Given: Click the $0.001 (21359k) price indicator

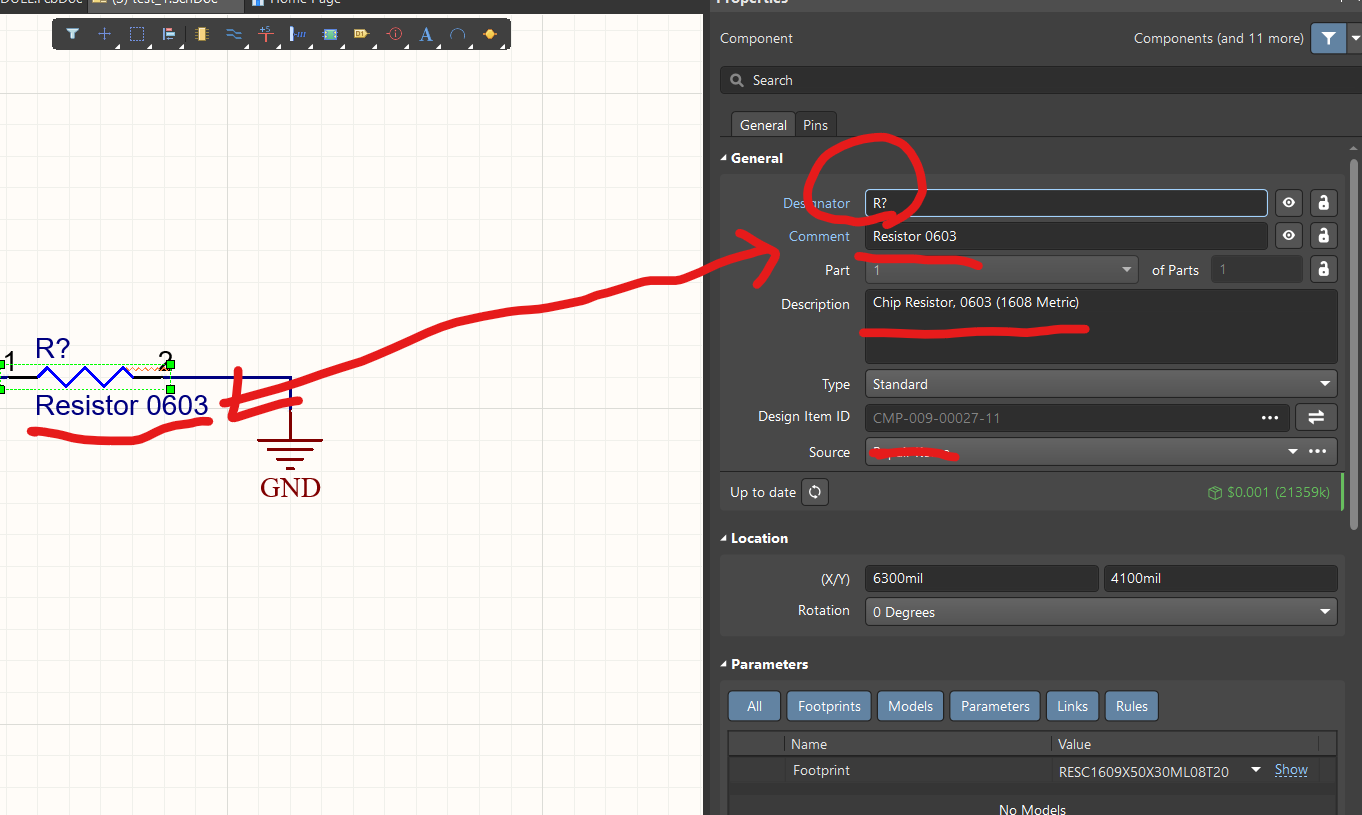Looking at the screenshot, I should coord(1269,493).
